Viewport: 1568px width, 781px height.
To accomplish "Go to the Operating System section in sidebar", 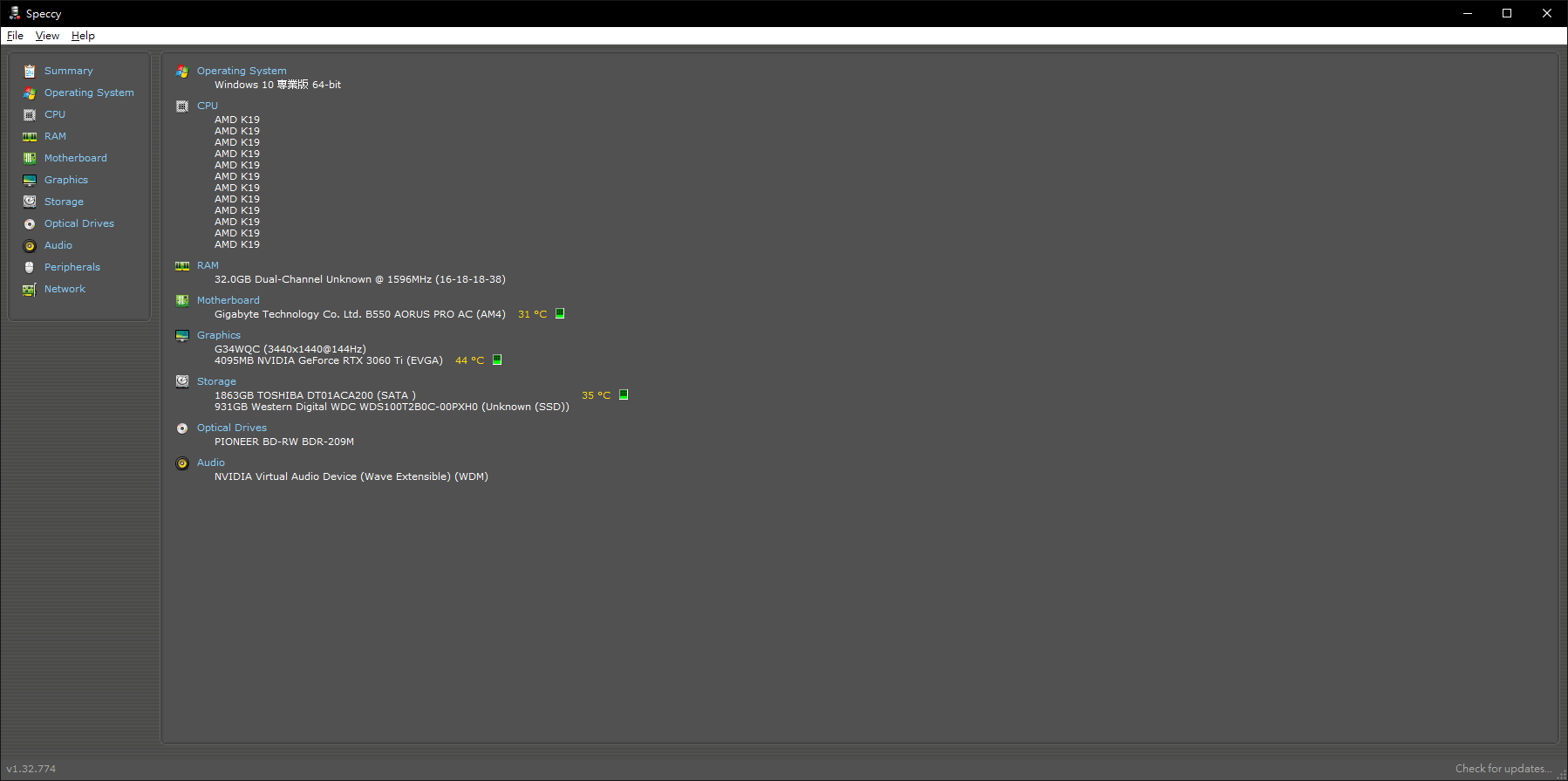I will coord(89,92).
